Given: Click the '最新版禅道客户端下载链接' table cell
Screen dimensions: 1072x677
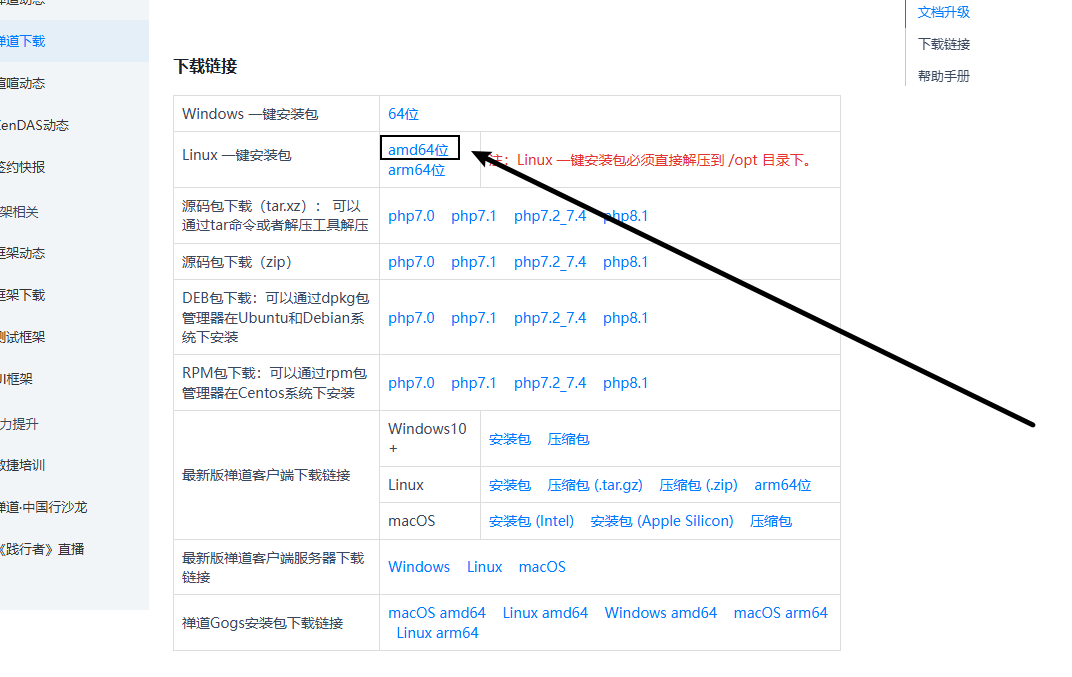Looking at the screenshot, I should [276, 475].
